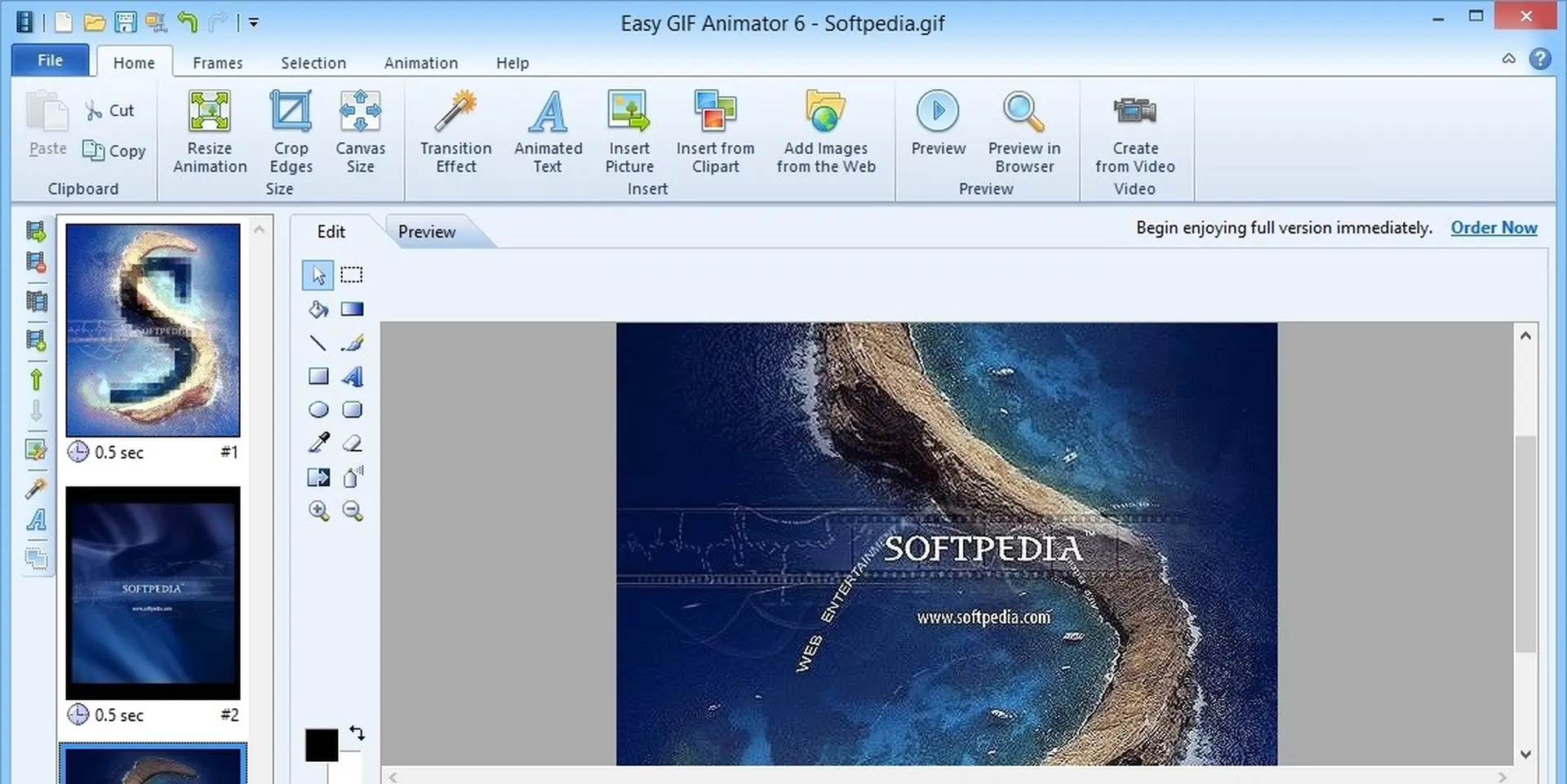Collapse the ribbon with the chevron arrow
The height and width of the screenshot is (784, 1567).
click(1509, 58)
